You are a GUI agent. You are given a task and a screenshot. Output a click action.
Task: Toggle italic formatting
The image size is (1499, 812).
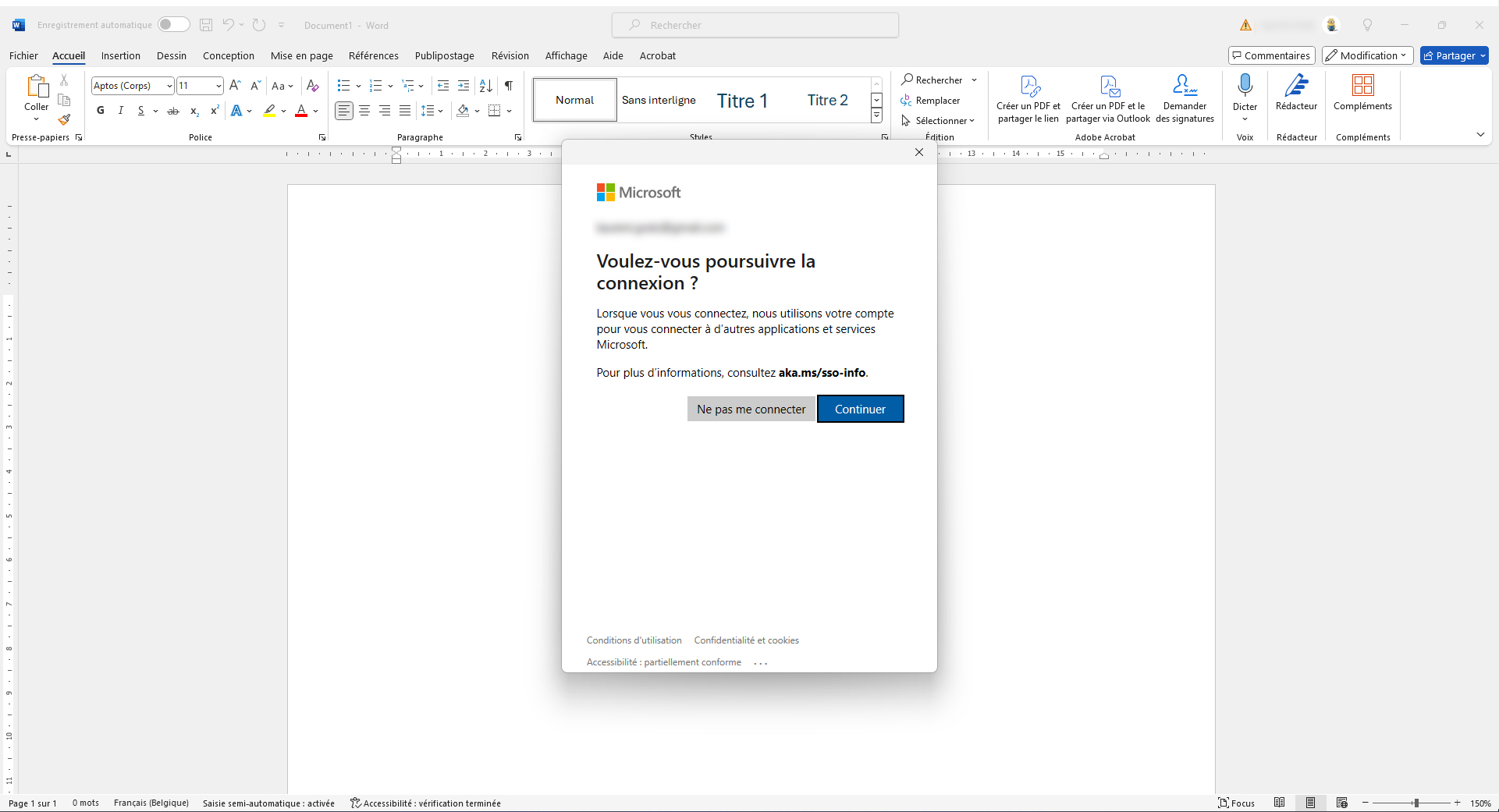pyautogui.click(x=121, y=110)
